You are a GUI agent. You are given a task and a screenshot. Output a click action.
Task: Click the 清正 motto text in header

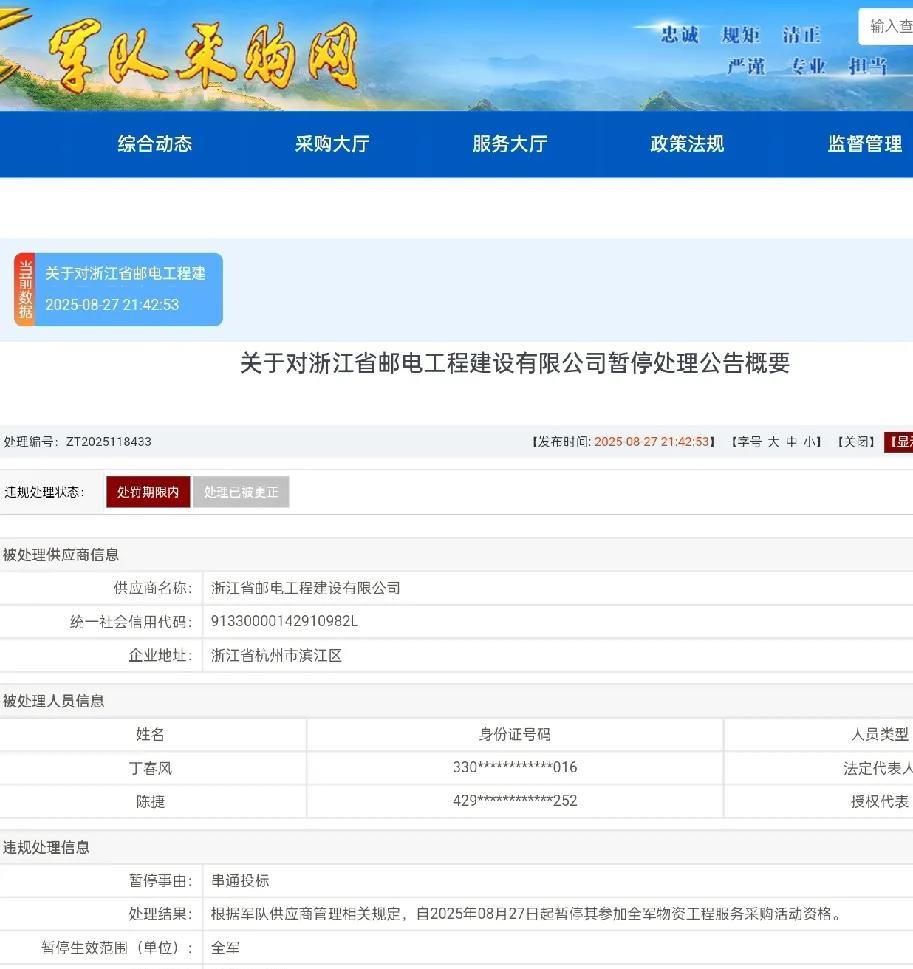[x=801, y=35]
